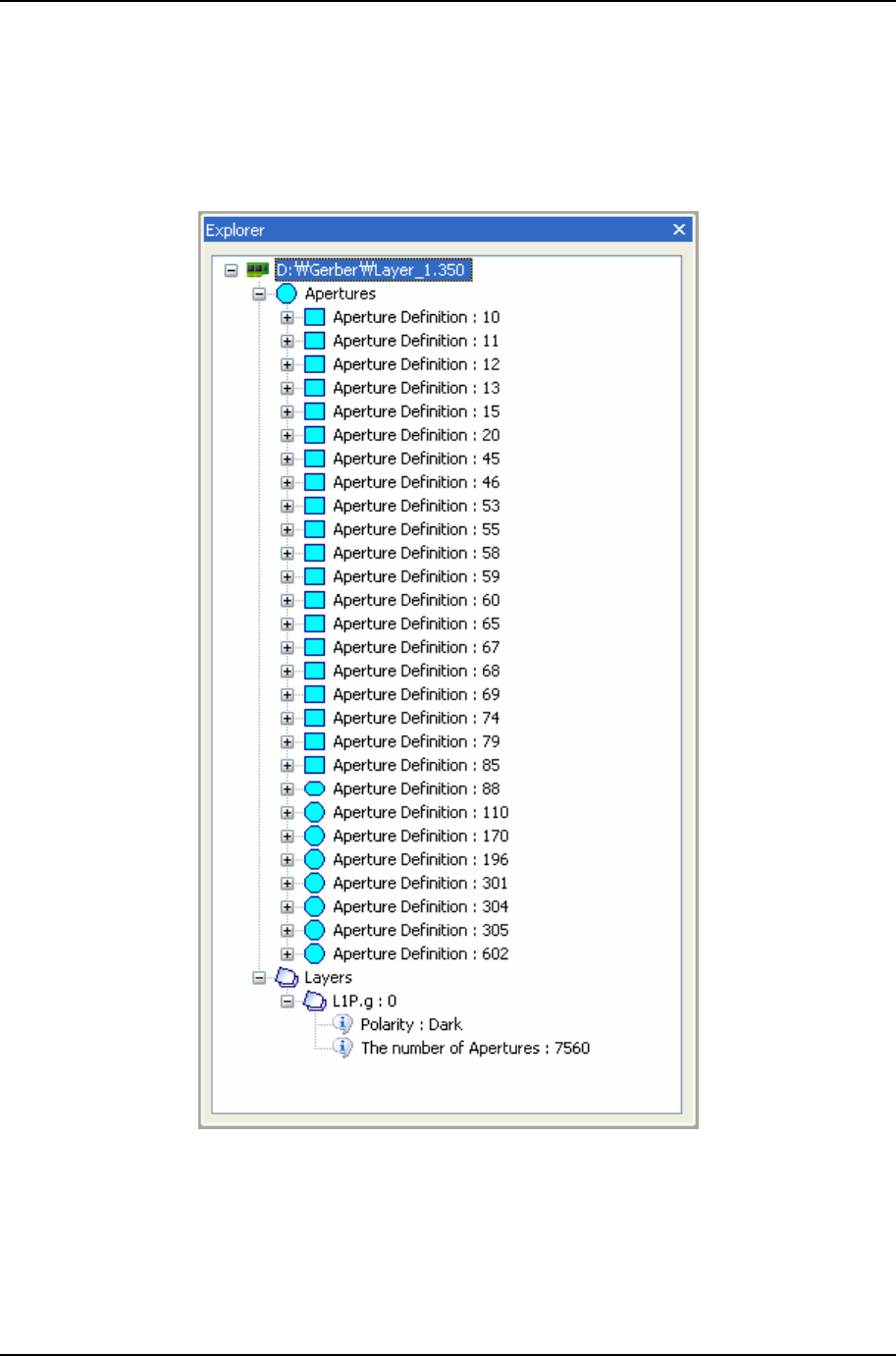896x1356 pixels.
Task: Select the text 'Aperture Definition : 301'
Action: pyautogui.click(x=421, y=883)
